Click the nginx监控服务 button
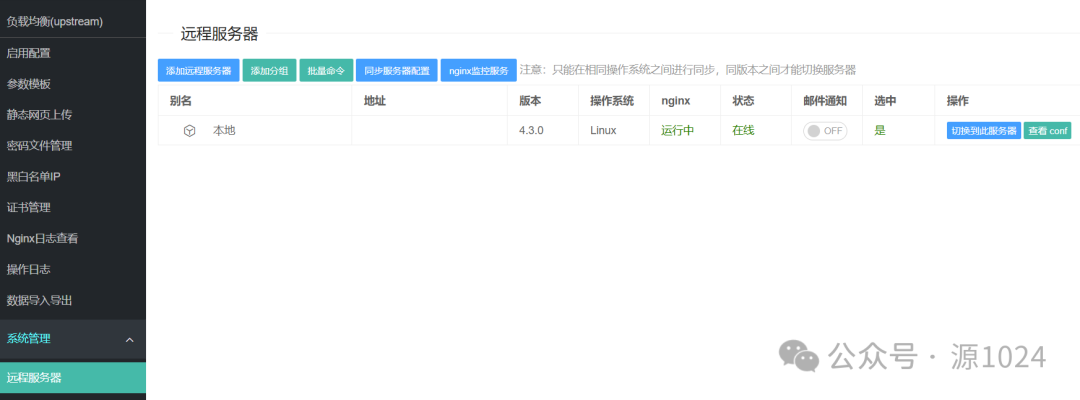Image resolution: width=1080 pixels, height=400 pixels. coord(479,70)
